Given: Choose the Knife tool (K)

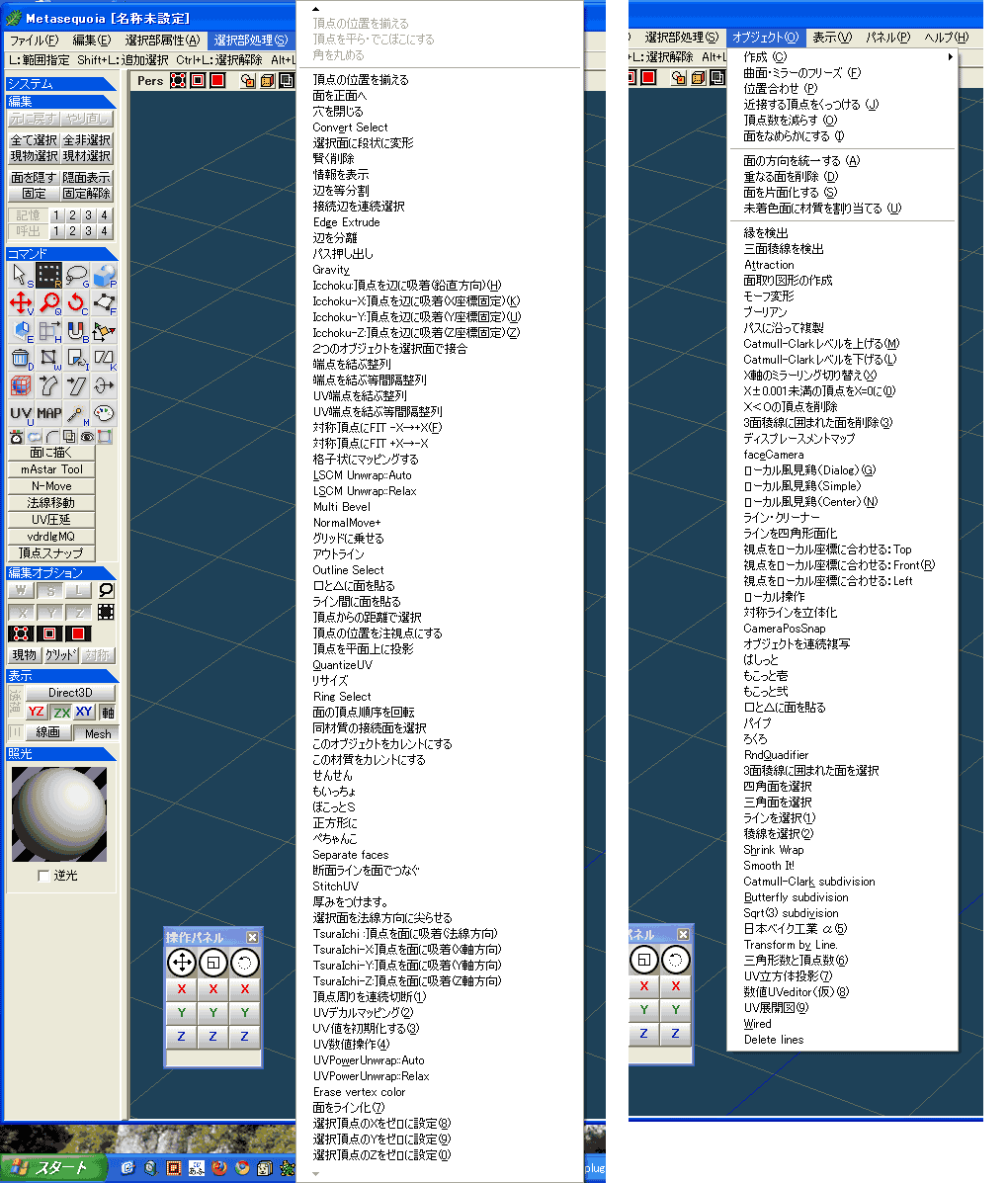Looking at the screenshot, I should (x=105, y=359).
